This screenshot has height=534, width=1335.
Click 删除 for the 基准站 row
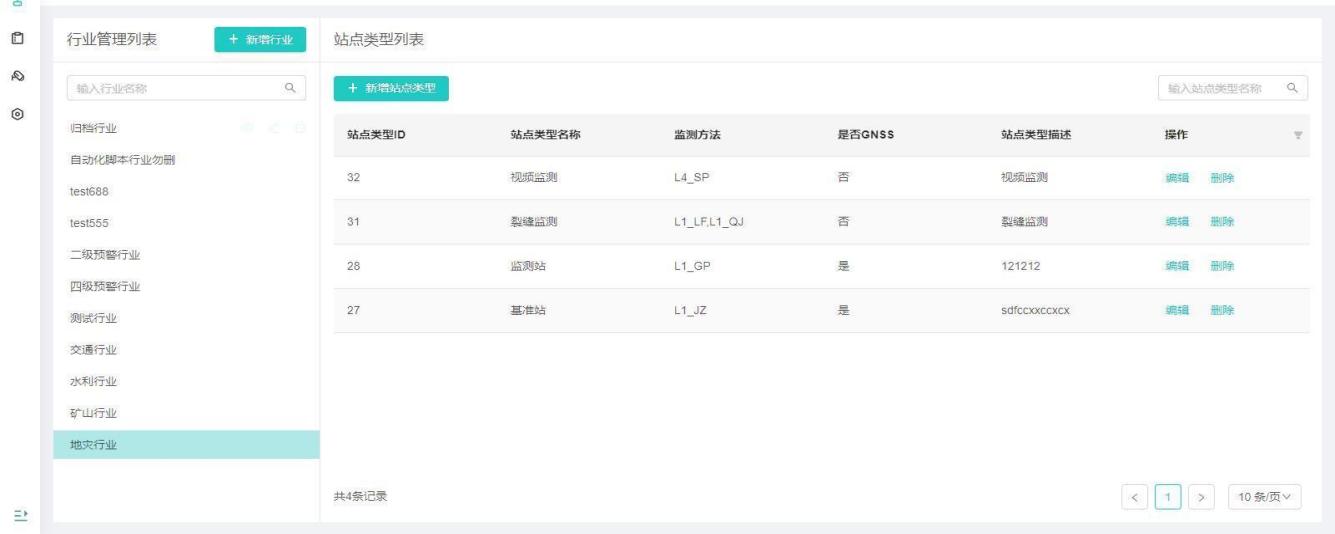[x=1222, y=310]
